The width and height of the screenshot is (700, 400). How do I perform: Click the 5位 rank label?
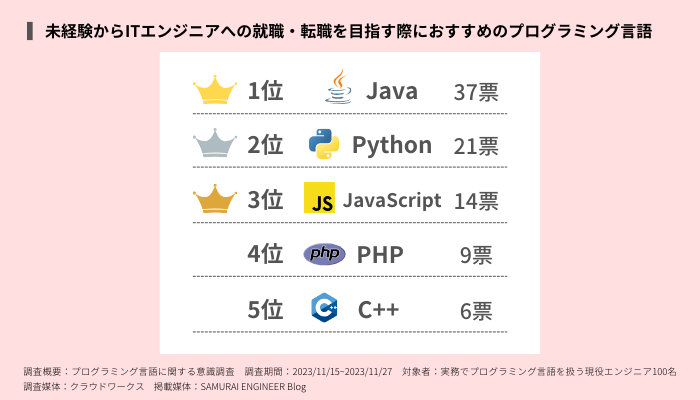(x=265, y=309)
